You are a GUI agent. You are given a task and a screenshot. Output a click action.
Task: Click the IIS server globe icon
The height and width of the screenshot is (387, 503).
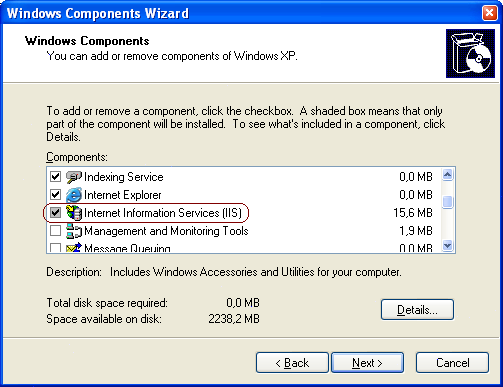(x=74, y=213)
